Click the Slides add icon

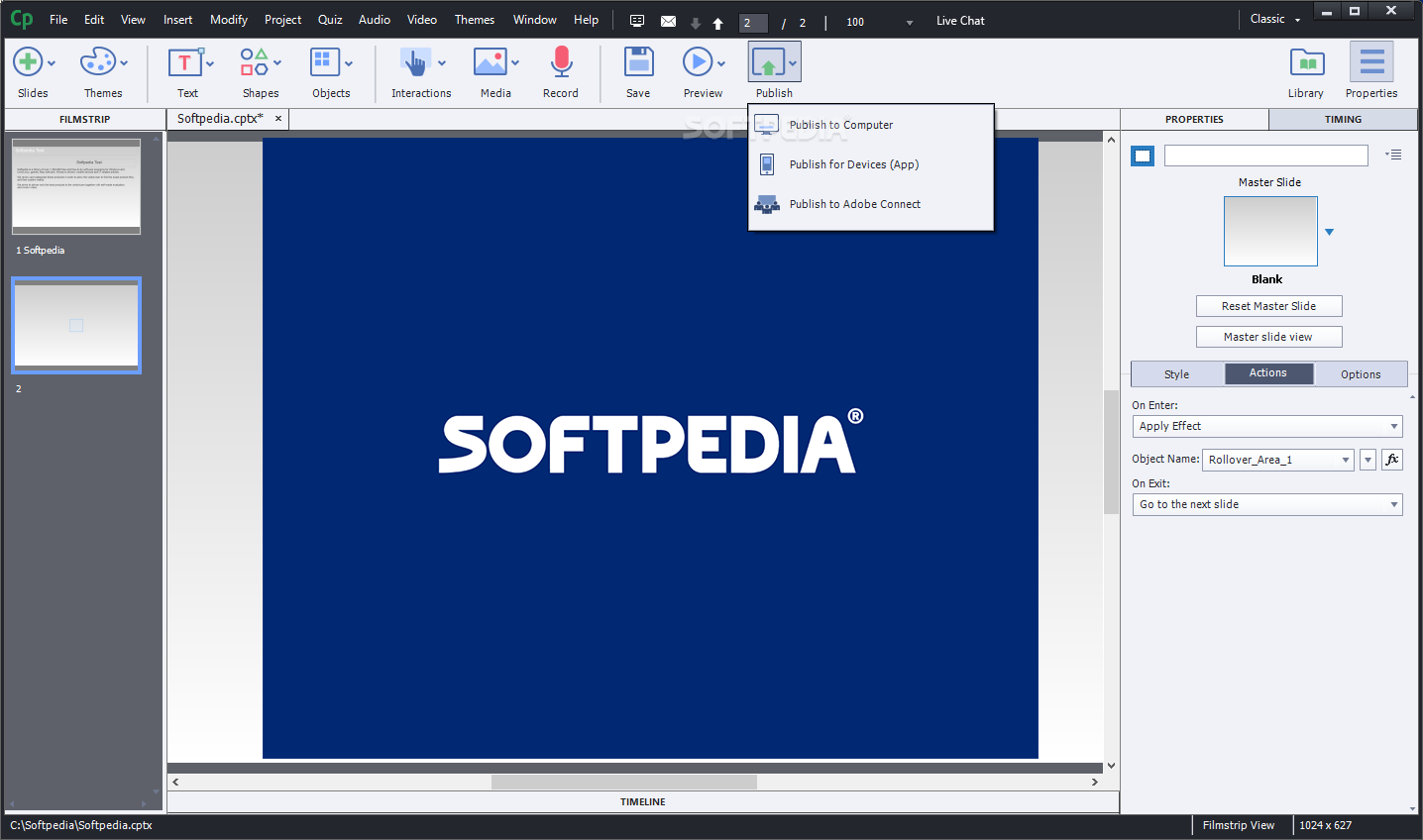28,61
